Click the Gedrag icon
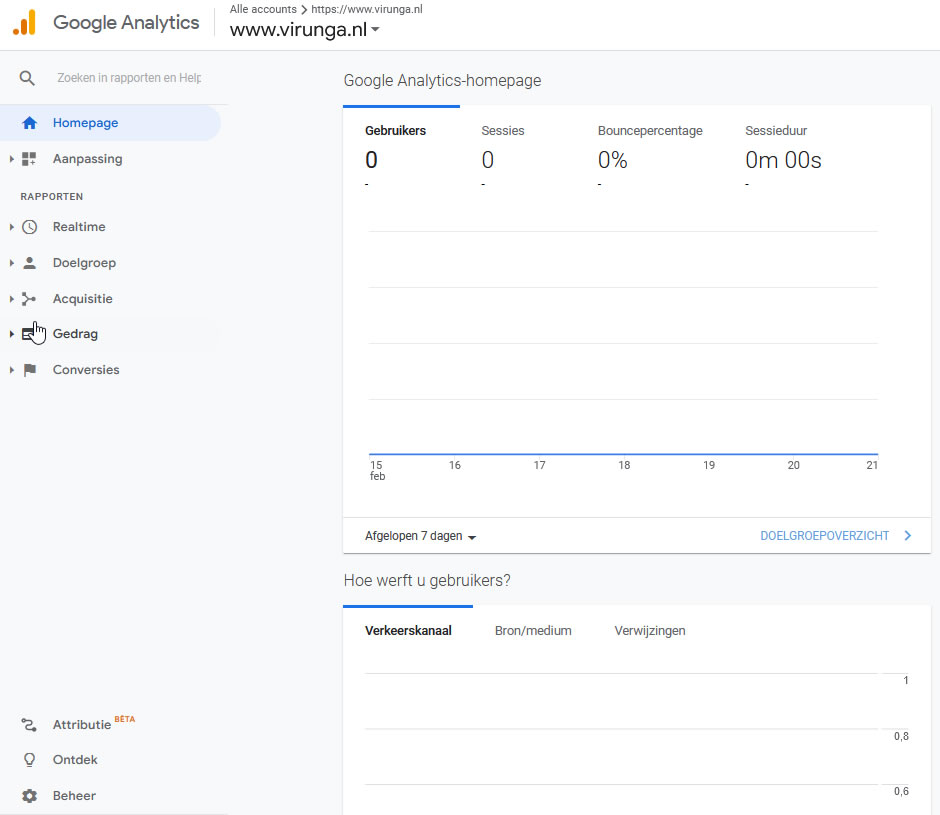The height and width of the screenshot is (815, 940). tap(29, 334)
